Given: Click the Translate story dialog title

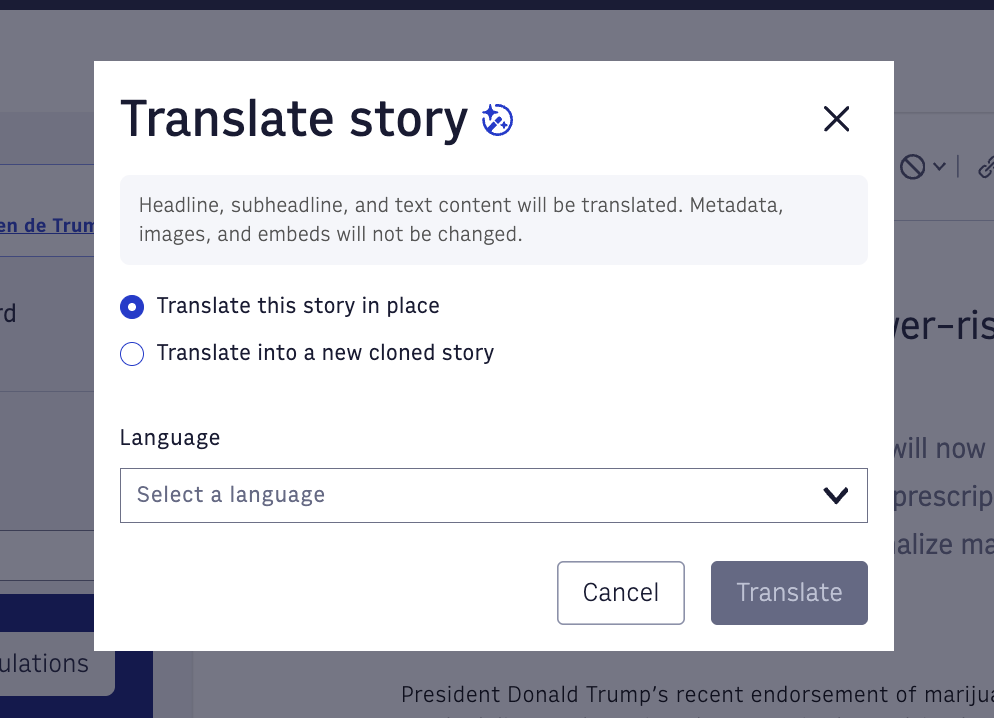Looking at the screenshot, I should point(294,119).
